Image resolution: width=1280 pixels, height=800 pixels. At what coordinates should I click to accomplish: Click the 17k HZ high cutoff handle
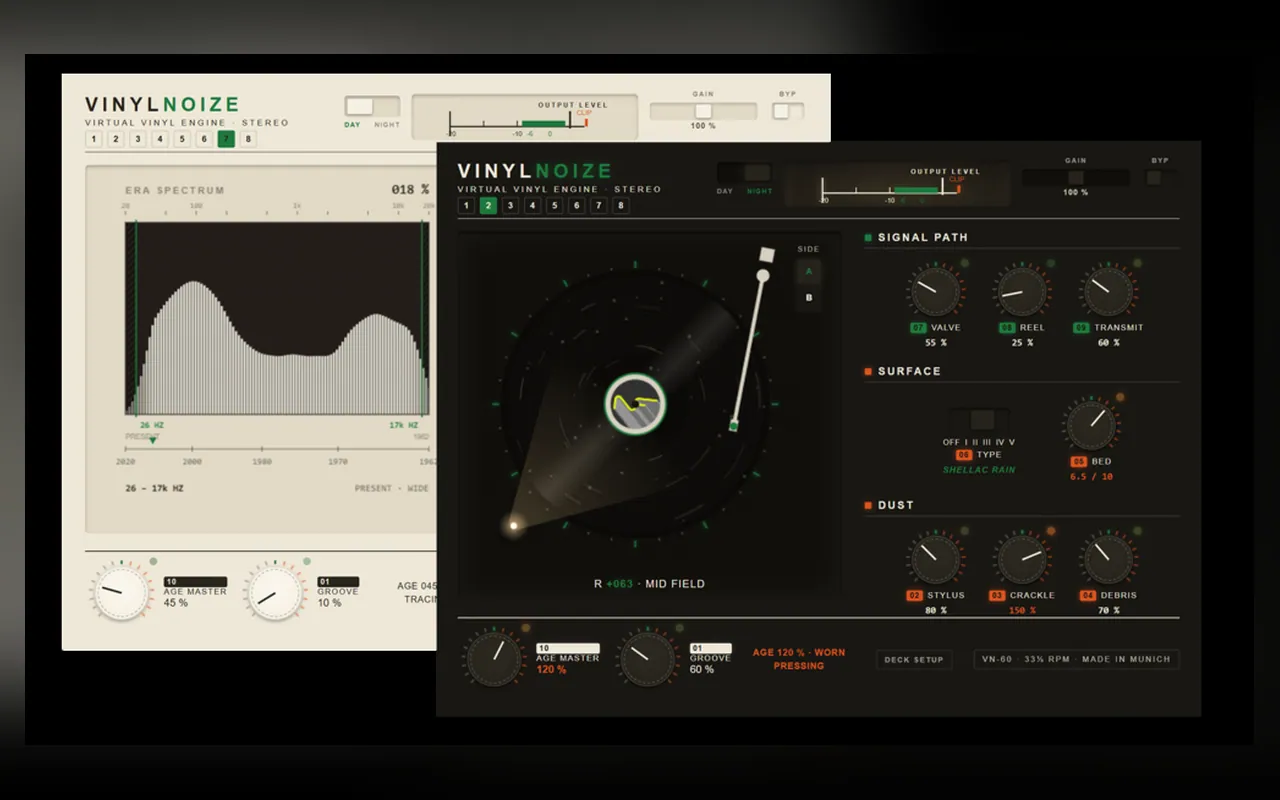tap(423, 318)
